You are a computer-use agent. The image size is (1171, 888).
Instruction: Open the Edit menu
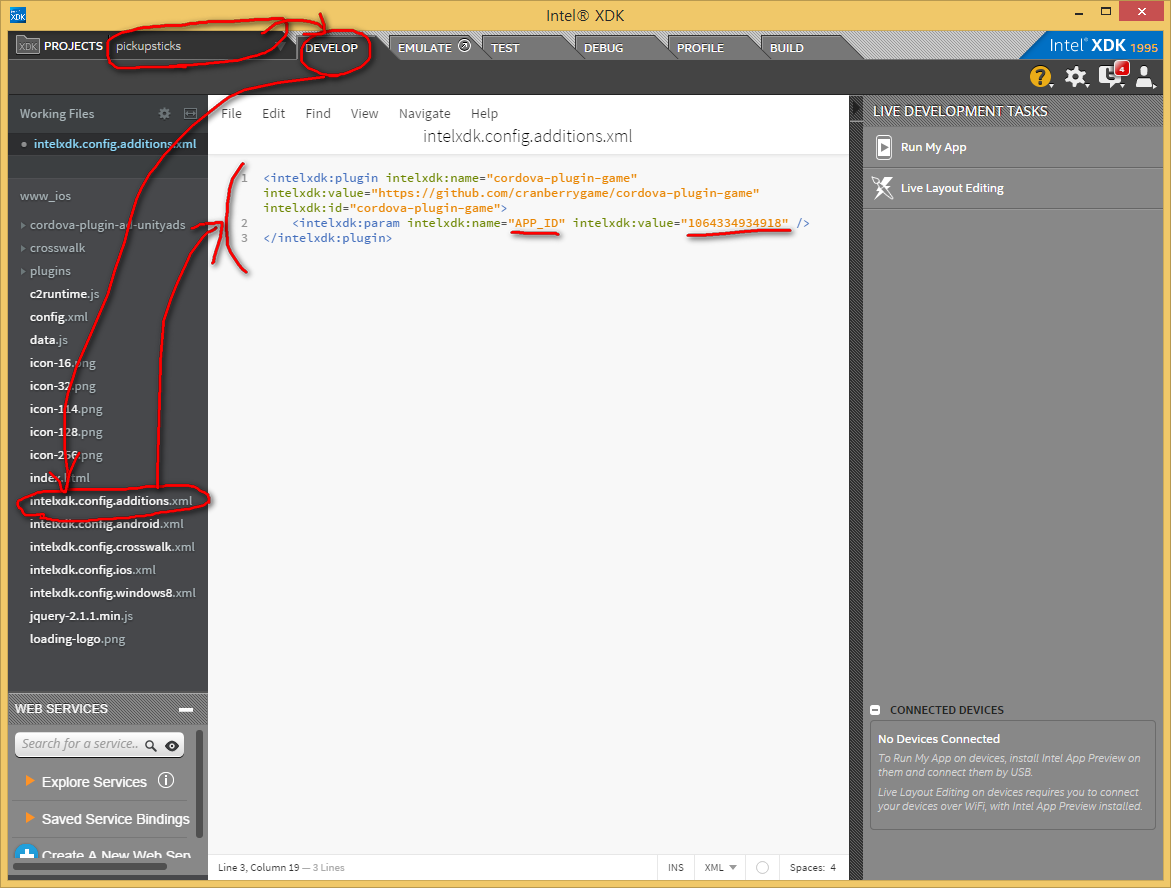tap(273, 114)
